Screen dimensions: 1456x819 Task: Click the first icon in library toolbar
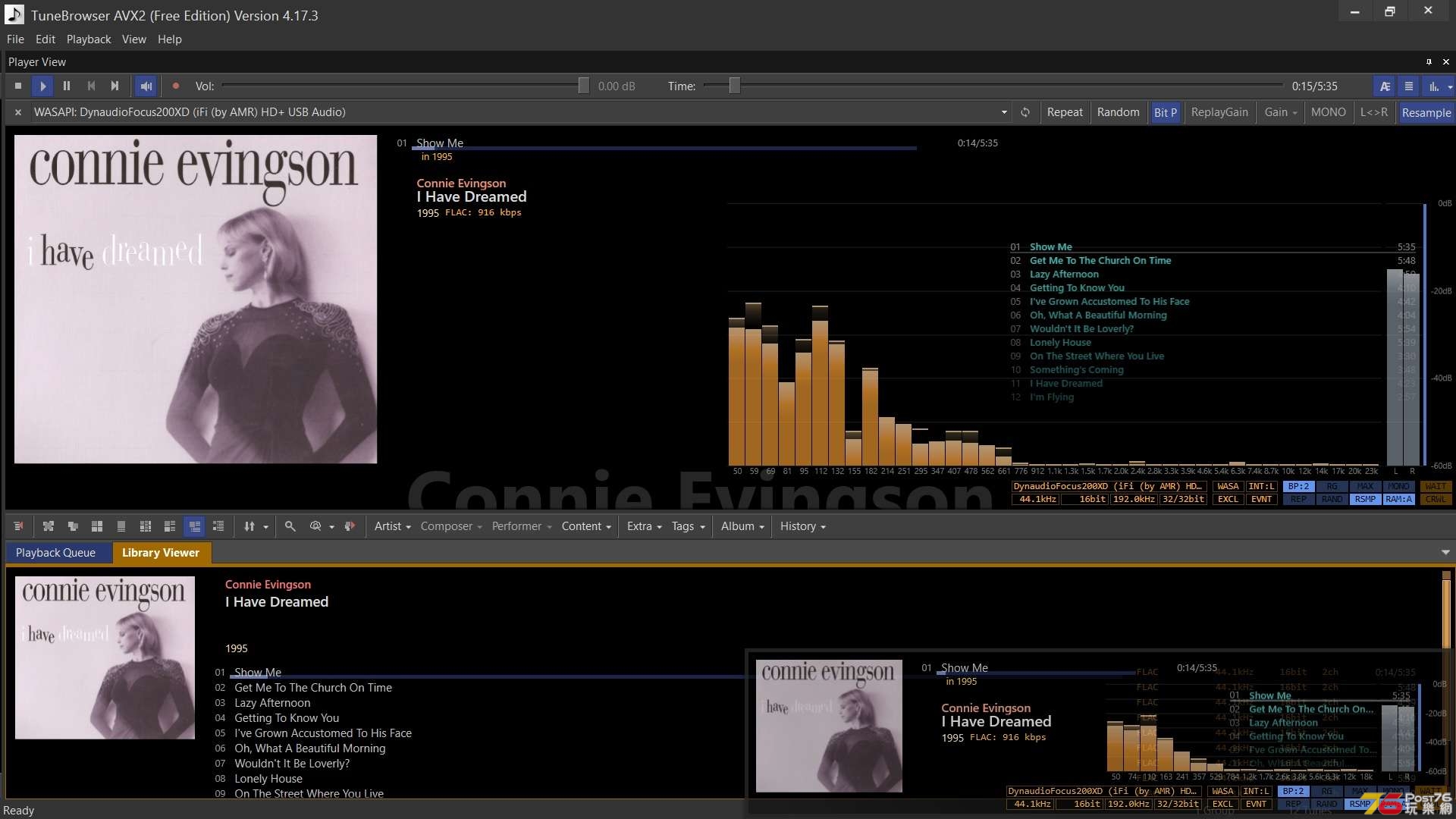coord(18,526)
